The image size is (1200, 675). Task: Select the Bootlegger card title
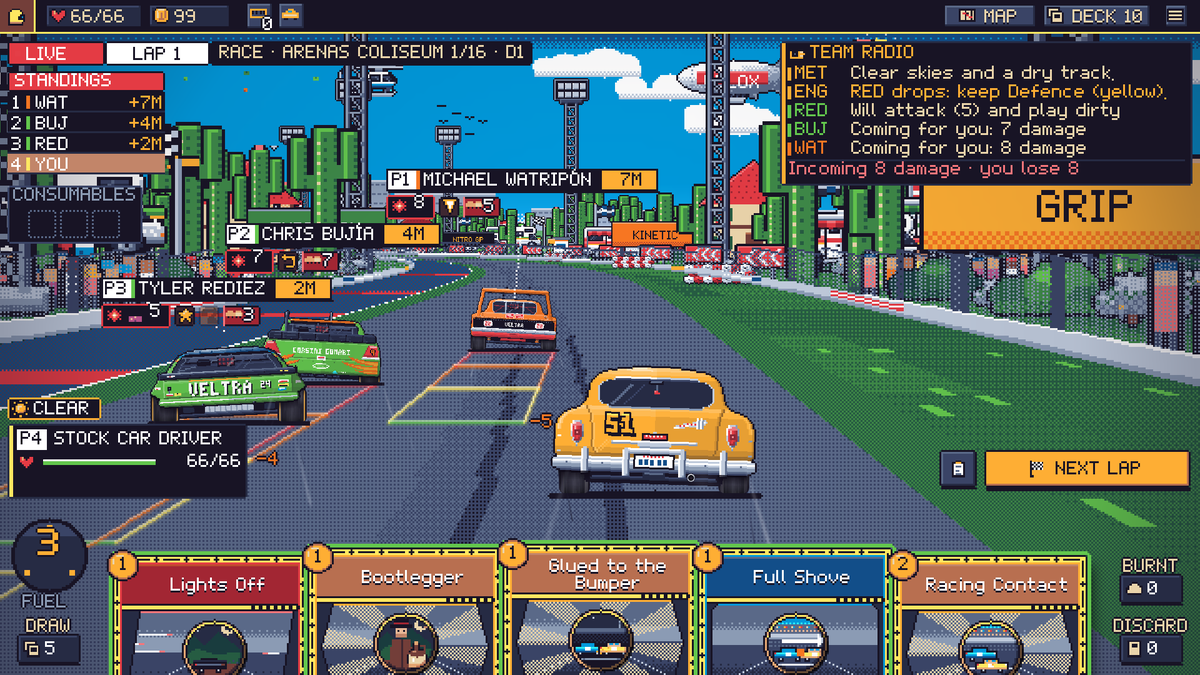pos(412,578)
